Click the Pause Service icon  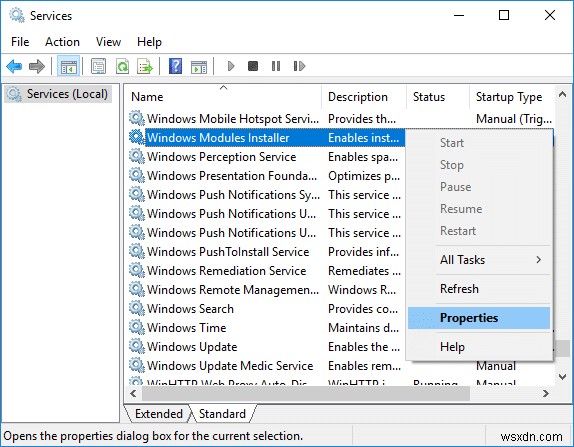tap(276, 66)
